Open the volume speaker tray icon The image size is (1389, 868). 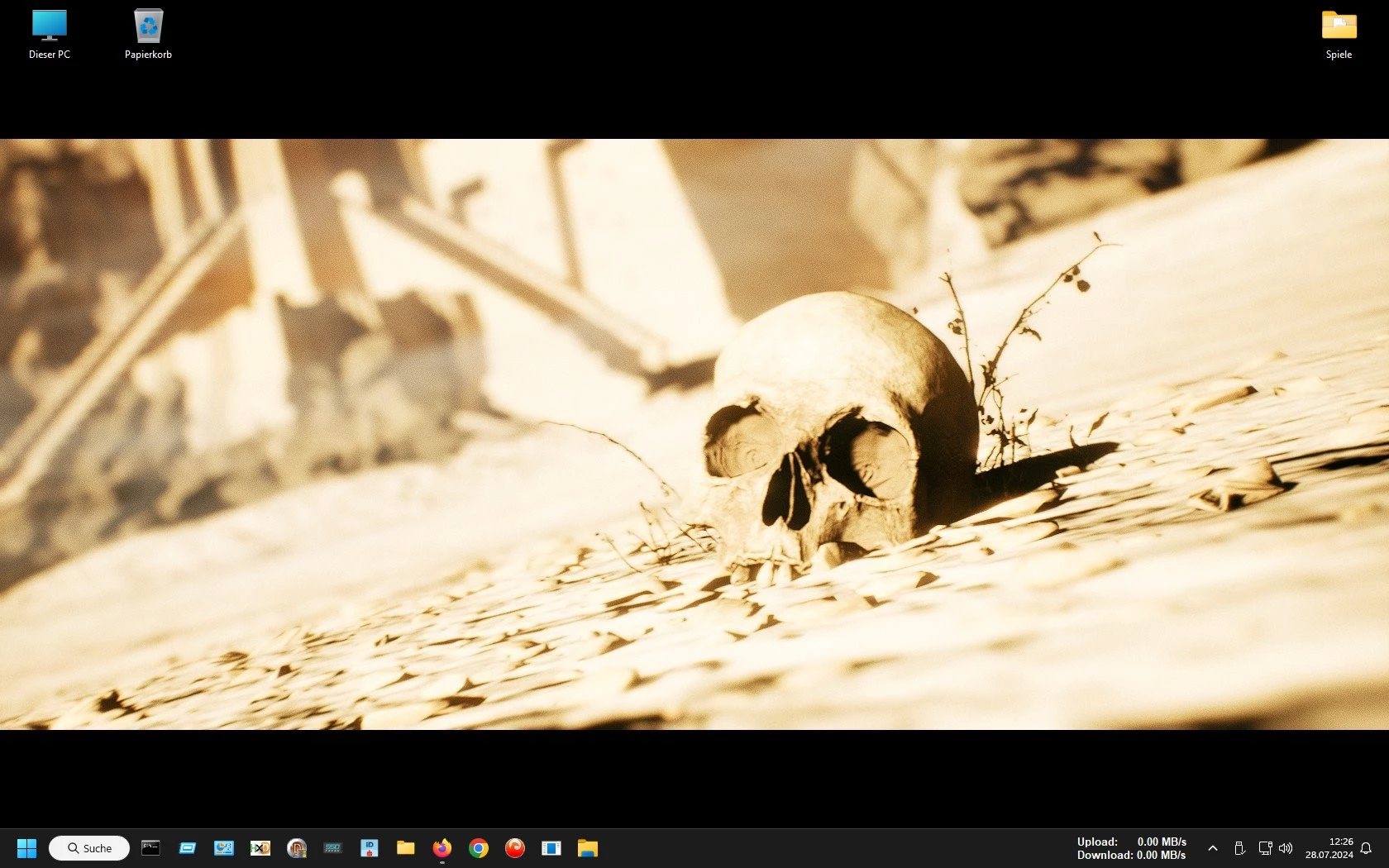pyautogui.click(x=1286, y=848)
